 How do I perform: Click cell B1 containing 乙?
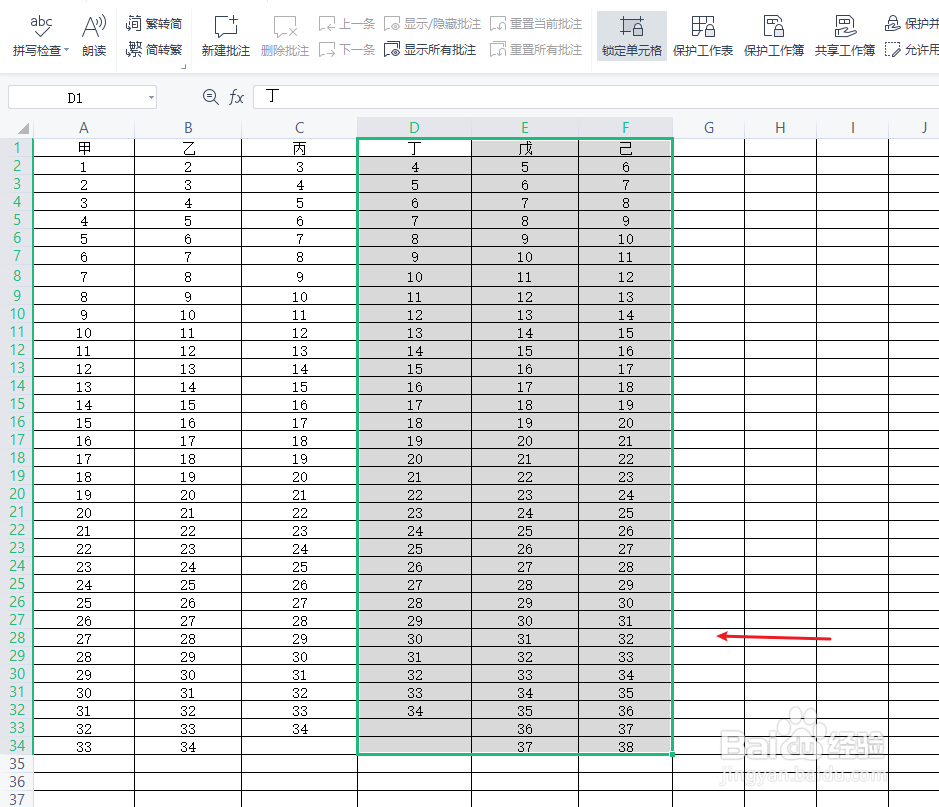[x=188, y=148]
